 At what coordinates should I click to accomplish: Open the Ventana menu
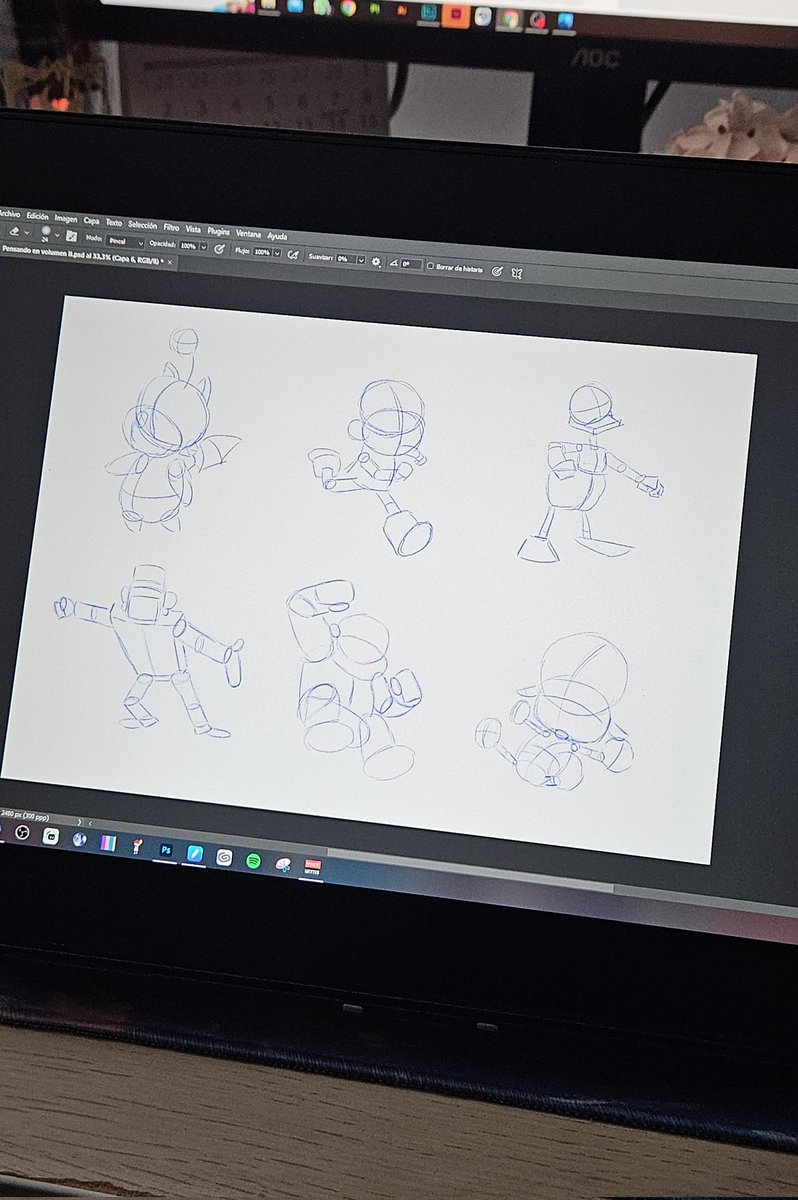[x=248, y=234]
